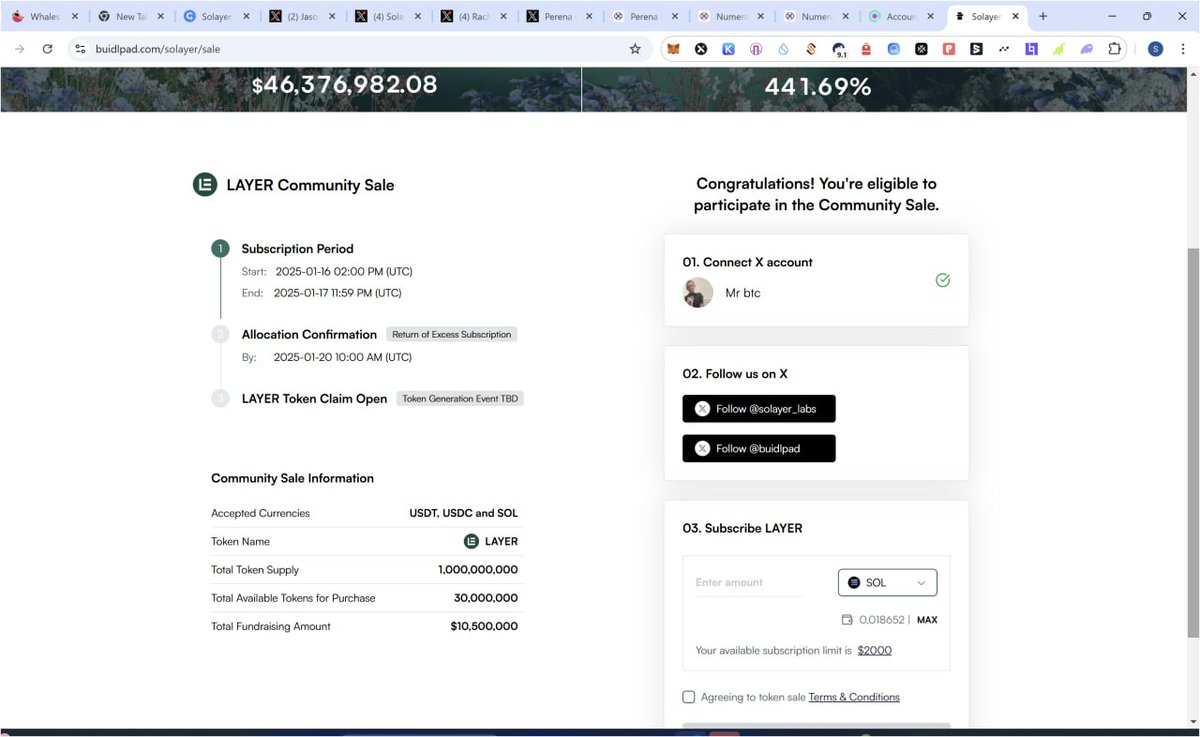This screenshot has height=737, width=1200.
Task: Reload the page
Action: point(47,49)
